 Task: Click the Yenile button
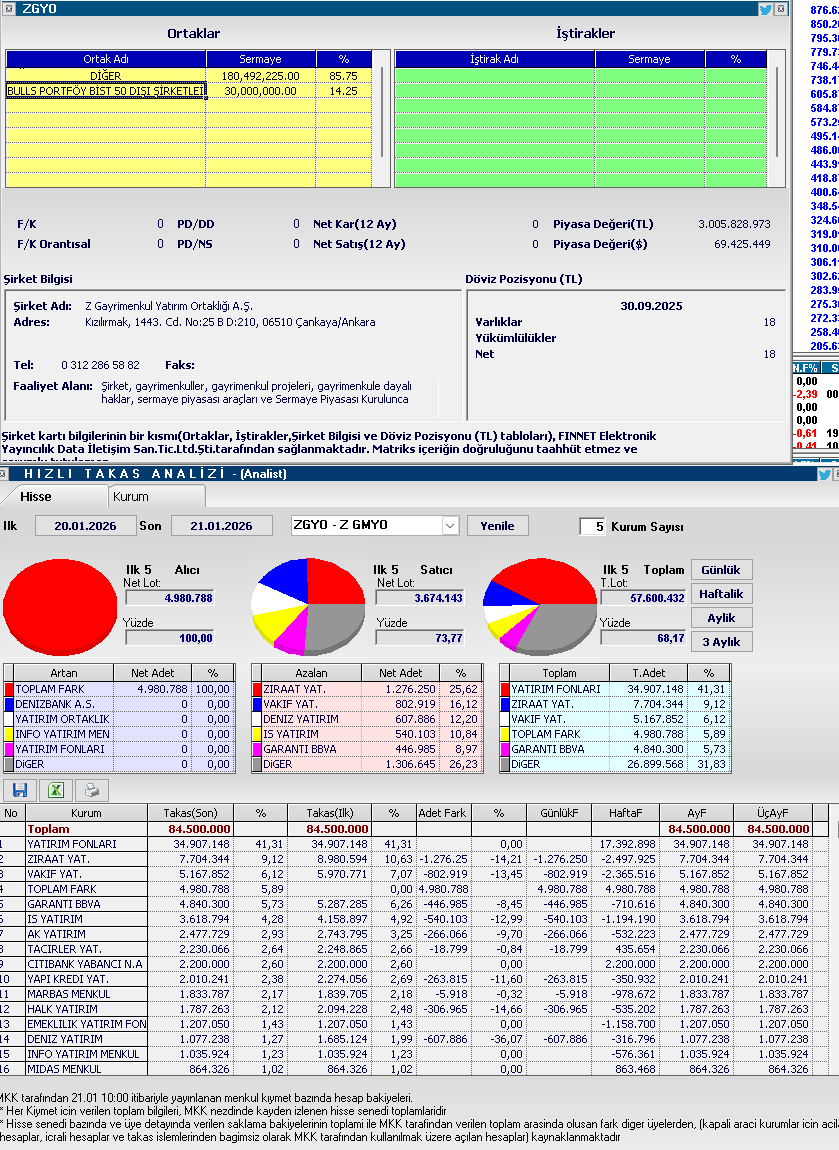pyautogui.click(x=497, y=526)
